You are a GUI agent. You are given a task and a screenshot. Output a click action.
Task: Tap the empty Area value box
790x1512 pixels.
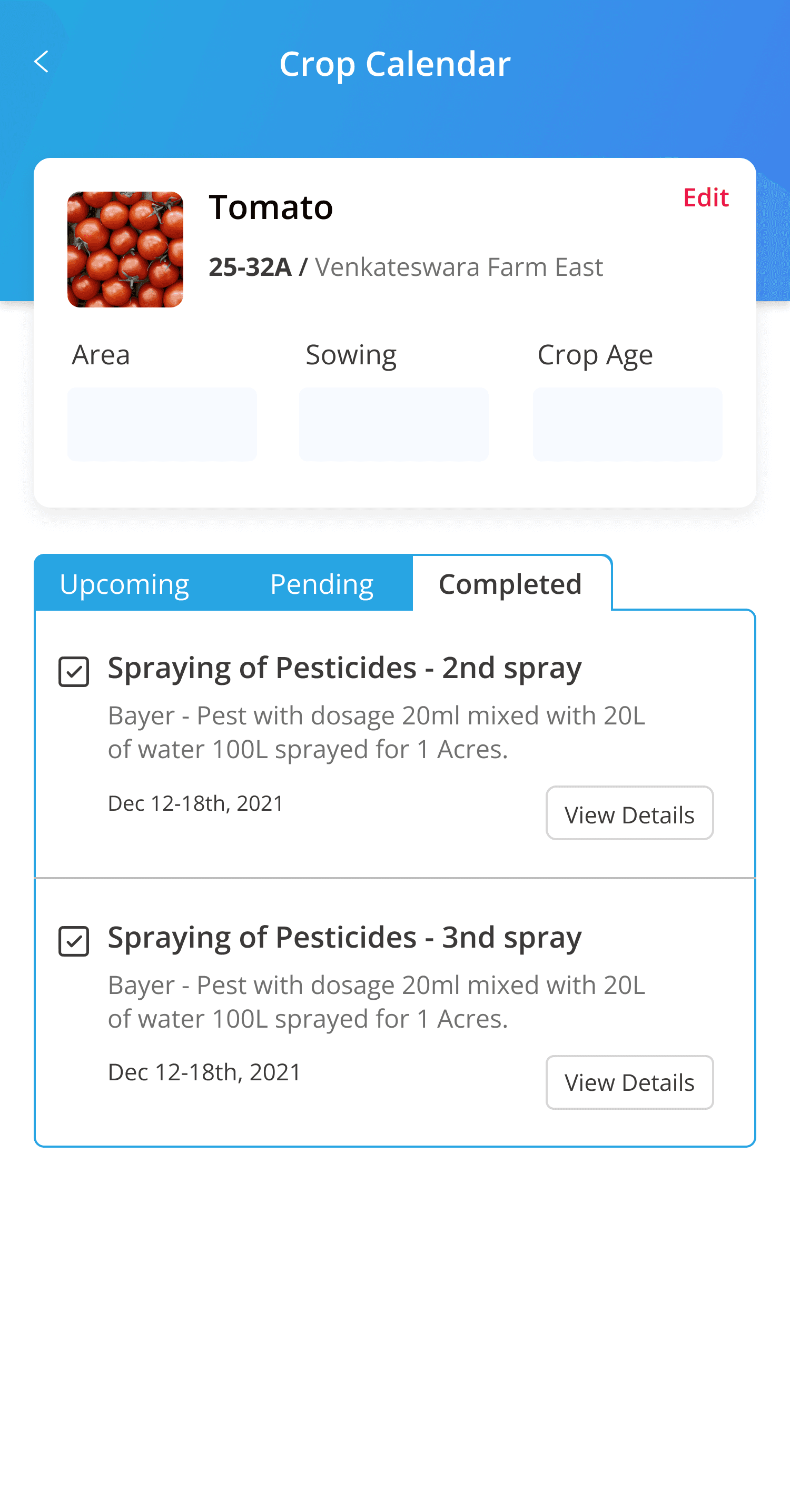click(x=162, y=424)
